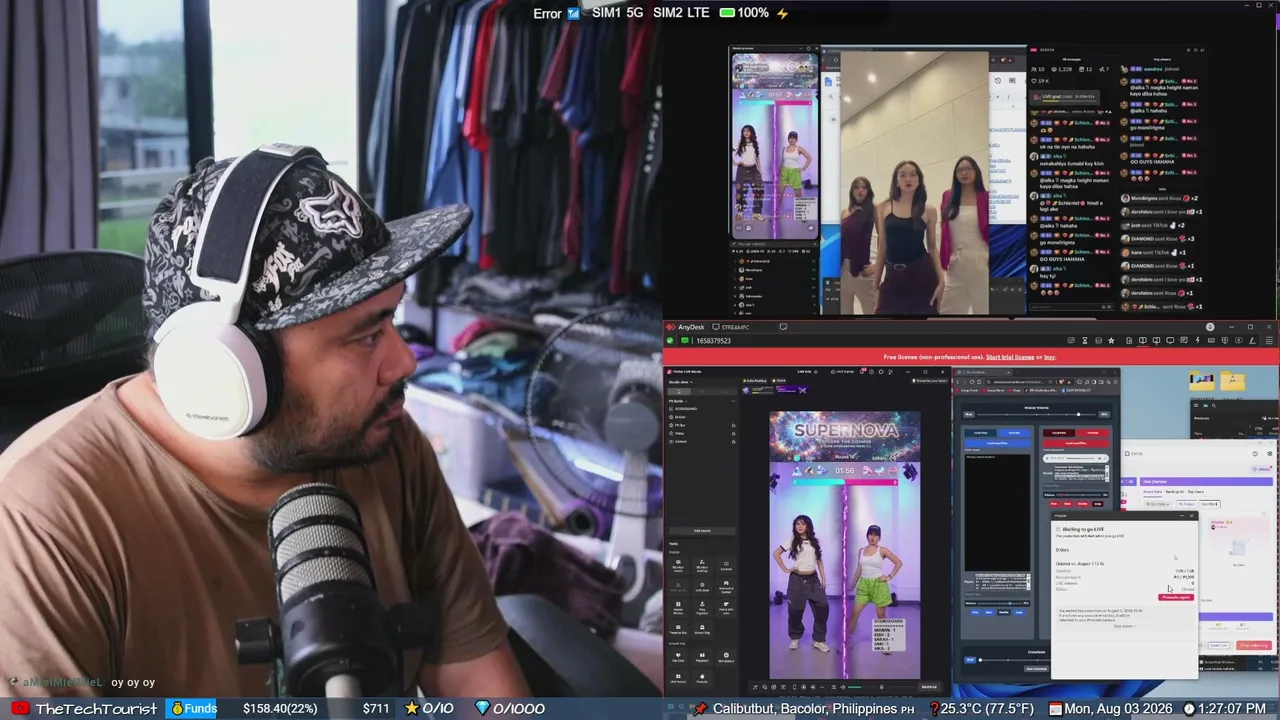
Task: Click the green chat icon beside the AnyDesk address
Action: [x=685, y=341]
